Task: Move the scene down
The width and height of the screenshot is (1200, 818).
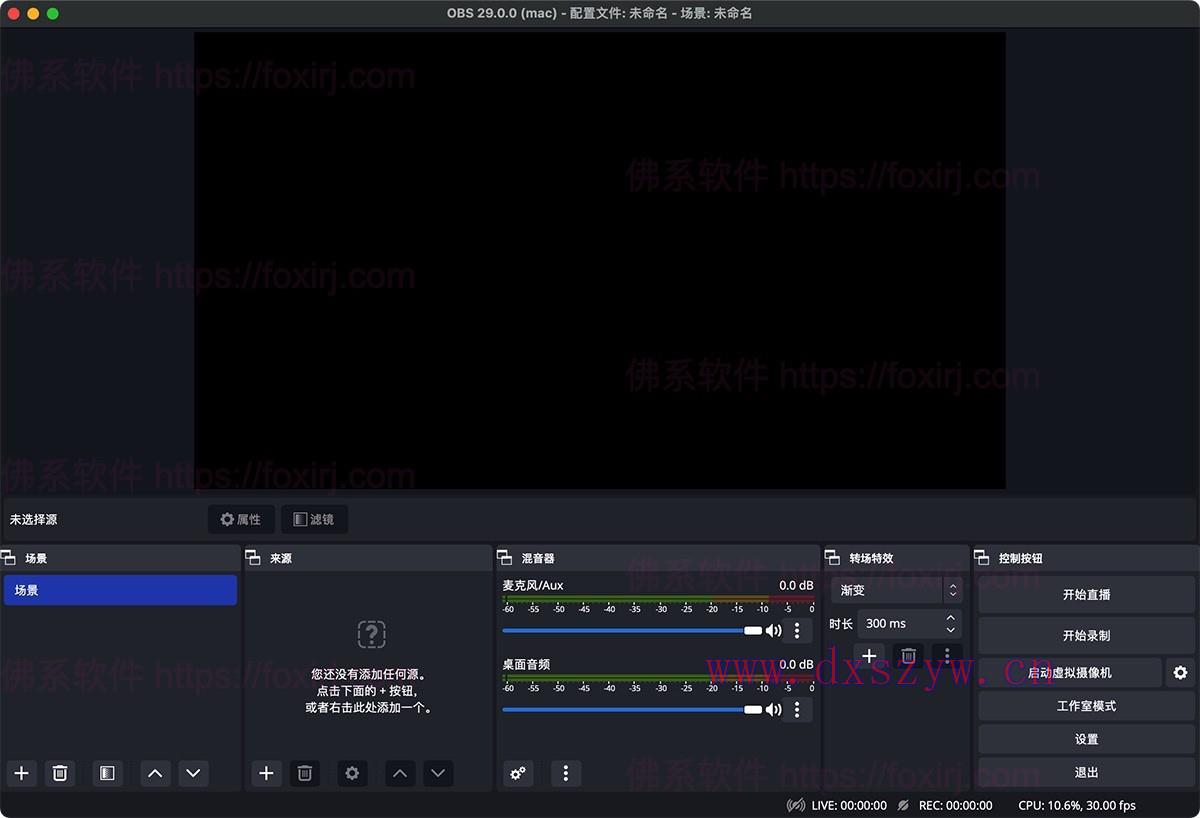Action: click(193, 773)
